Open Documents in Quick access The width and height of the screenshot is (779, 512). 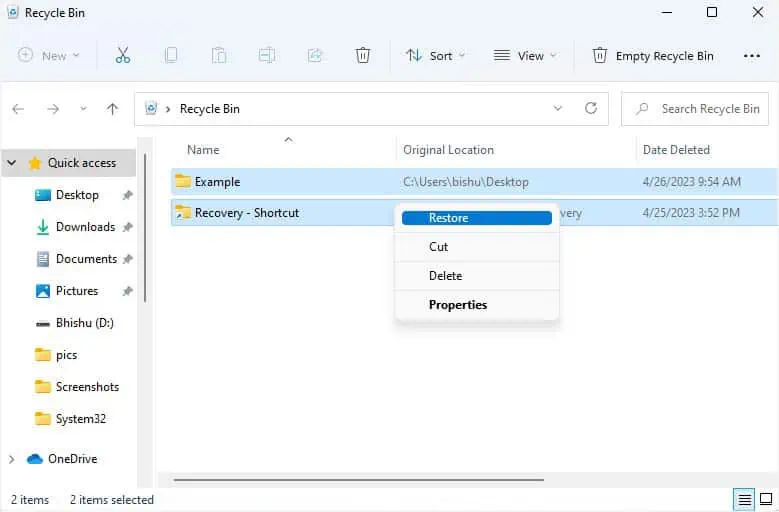86,259
